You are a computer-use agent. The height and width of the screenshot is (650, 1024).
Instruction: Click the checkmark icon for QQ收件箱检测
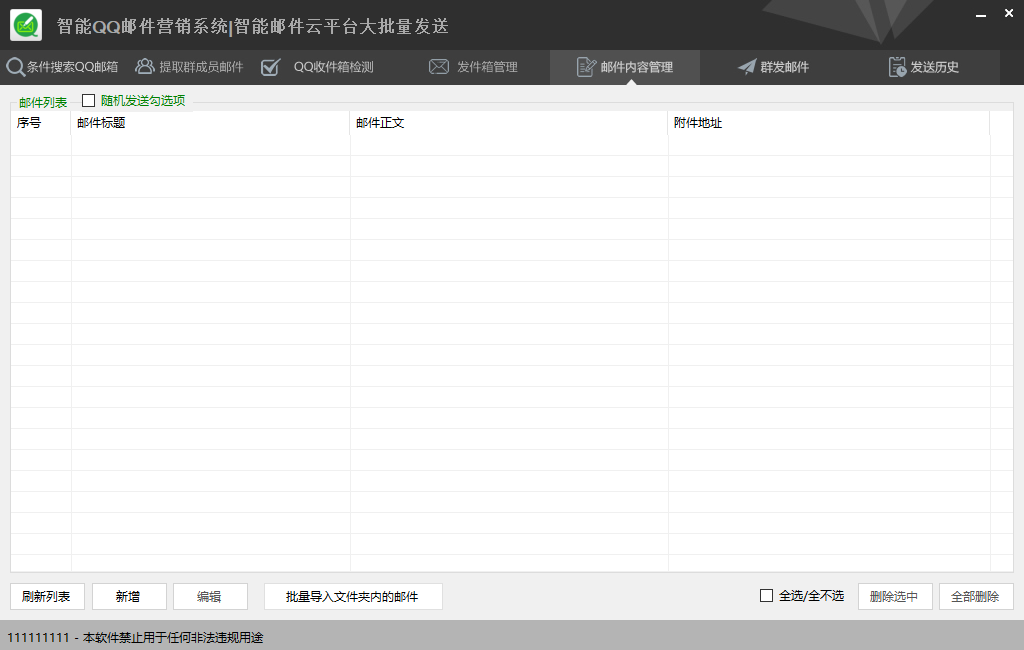tap(270, 67)
